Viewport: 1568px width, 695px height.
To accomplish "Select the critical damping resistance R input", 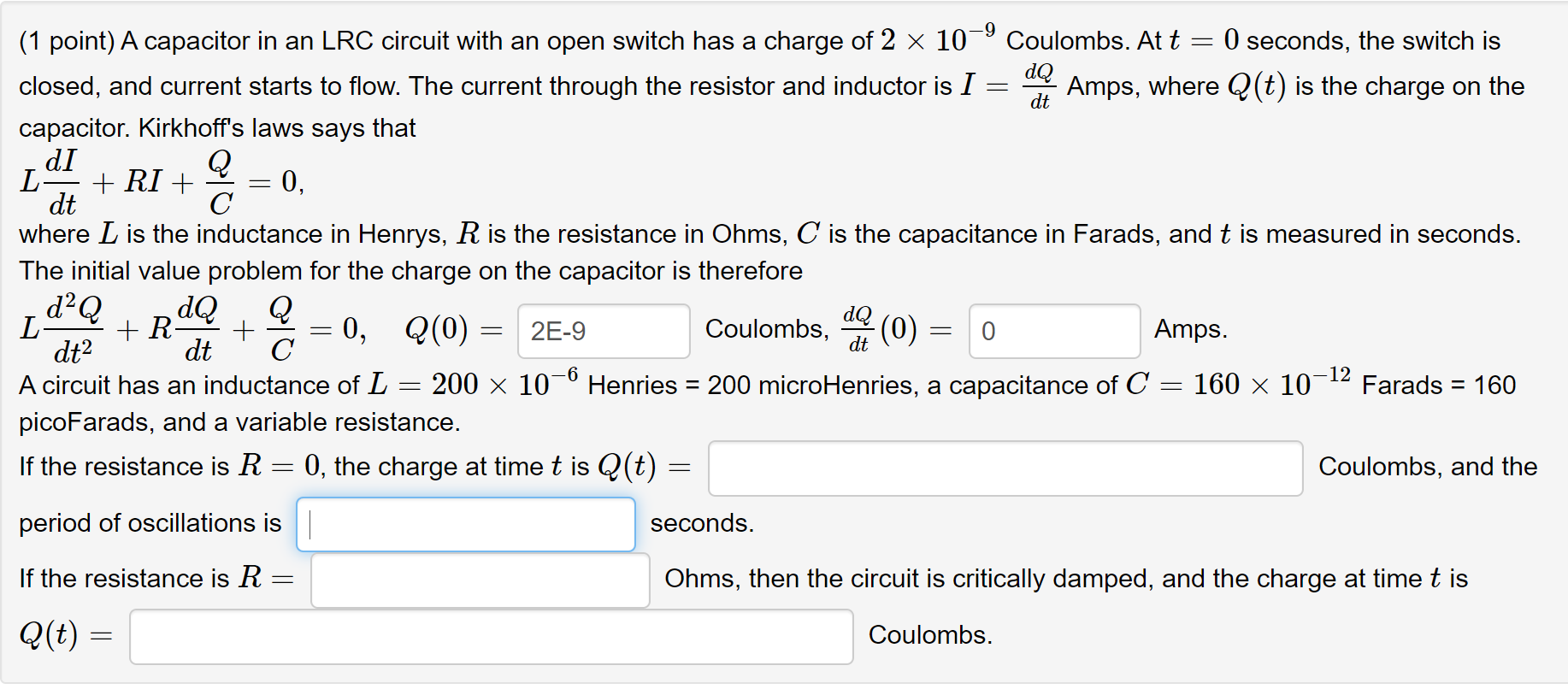I will coord(479,580).
